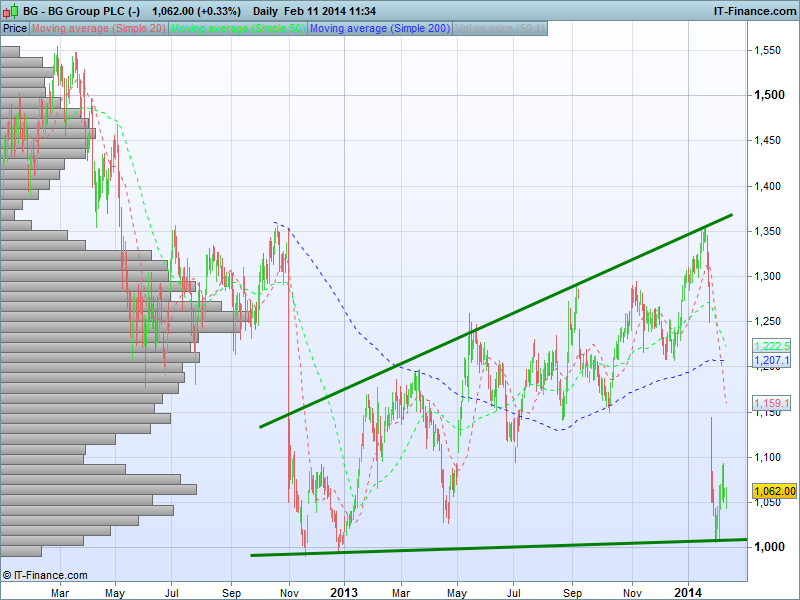Open the IT-Finance.com link at bottom left

click(x=46, y=575)
